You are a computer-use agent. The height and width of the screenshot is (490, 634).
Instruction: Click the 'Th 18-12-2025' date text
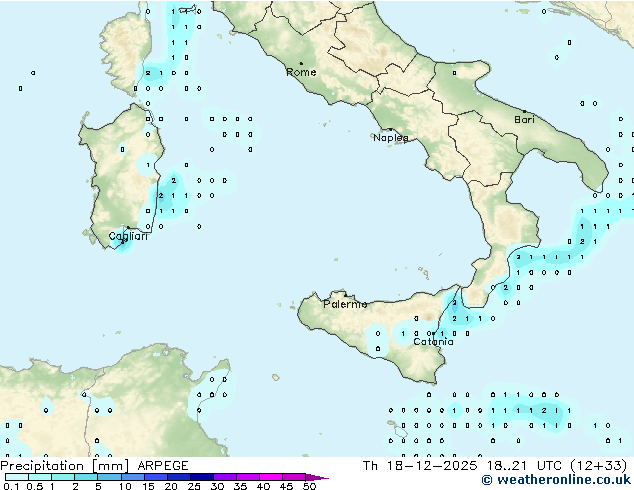coord(419,466)
